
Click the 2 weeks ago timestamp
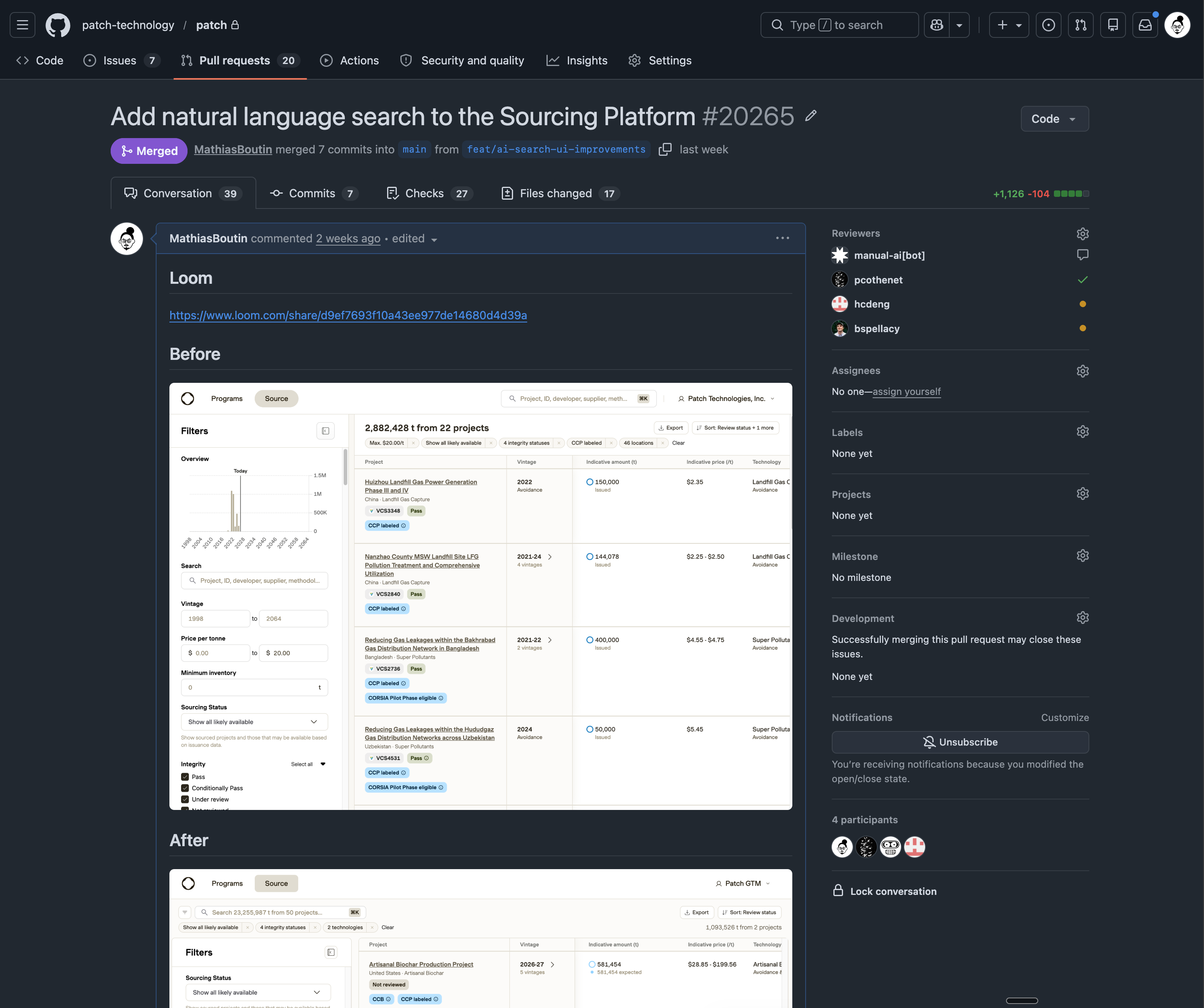click(348, 239)
